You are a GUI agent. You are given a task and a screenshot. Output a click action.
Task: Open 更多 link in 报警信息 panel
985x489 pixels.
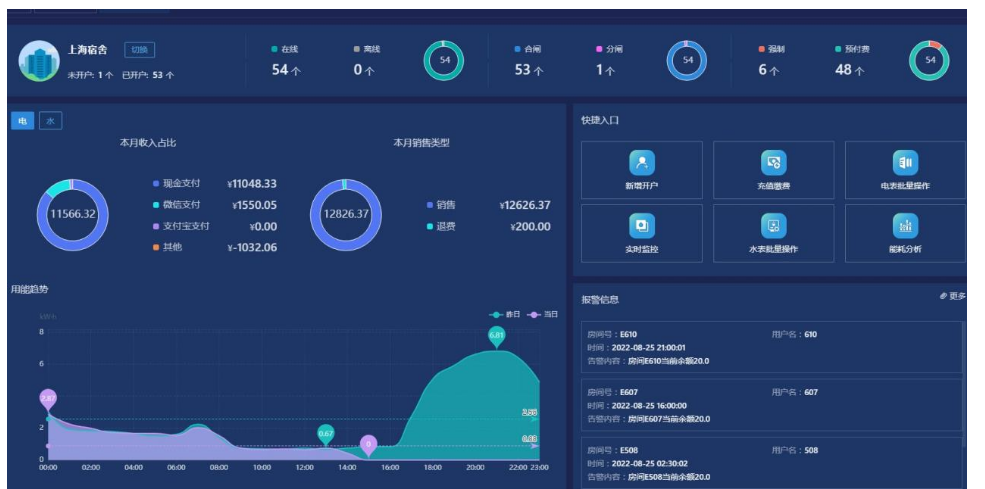pos(952,296)
